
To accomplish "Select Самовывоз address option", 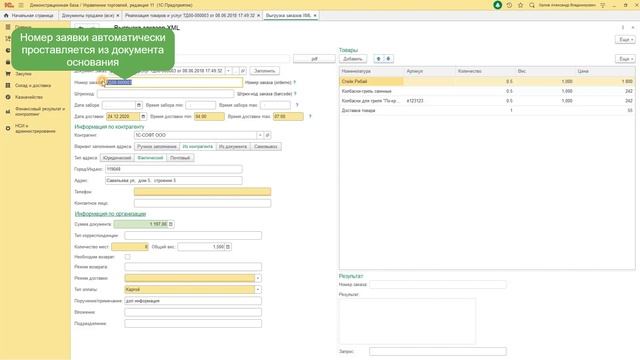I will [266, 147].
